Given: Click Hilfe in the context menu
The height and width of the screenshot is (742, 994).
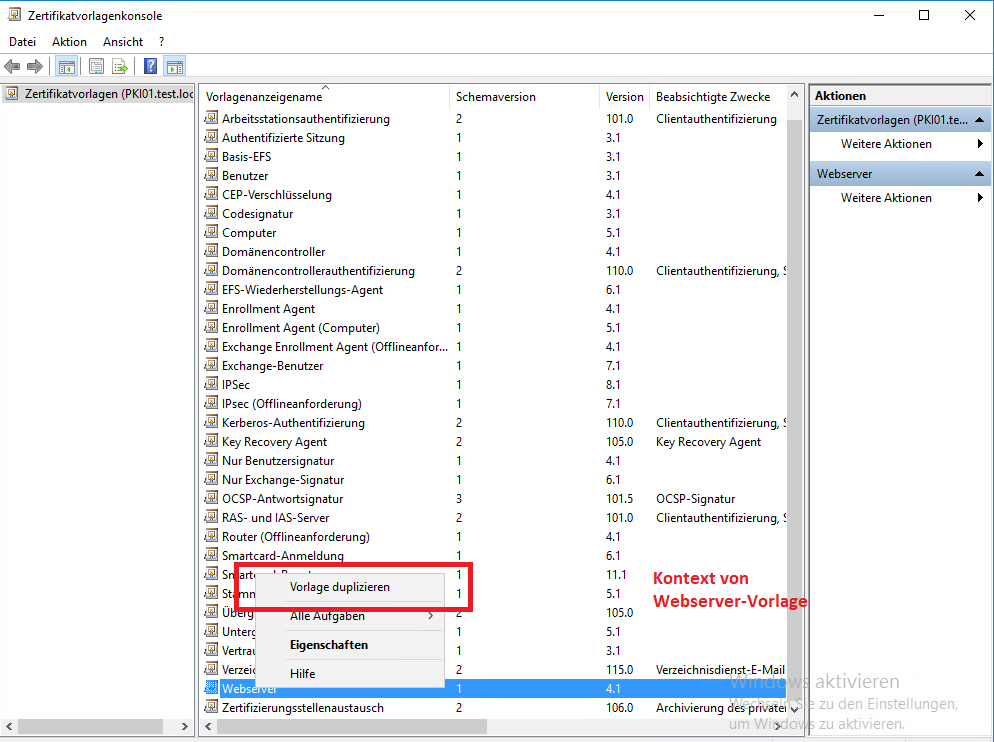Looking at the screenshot, I should point(303,674).
